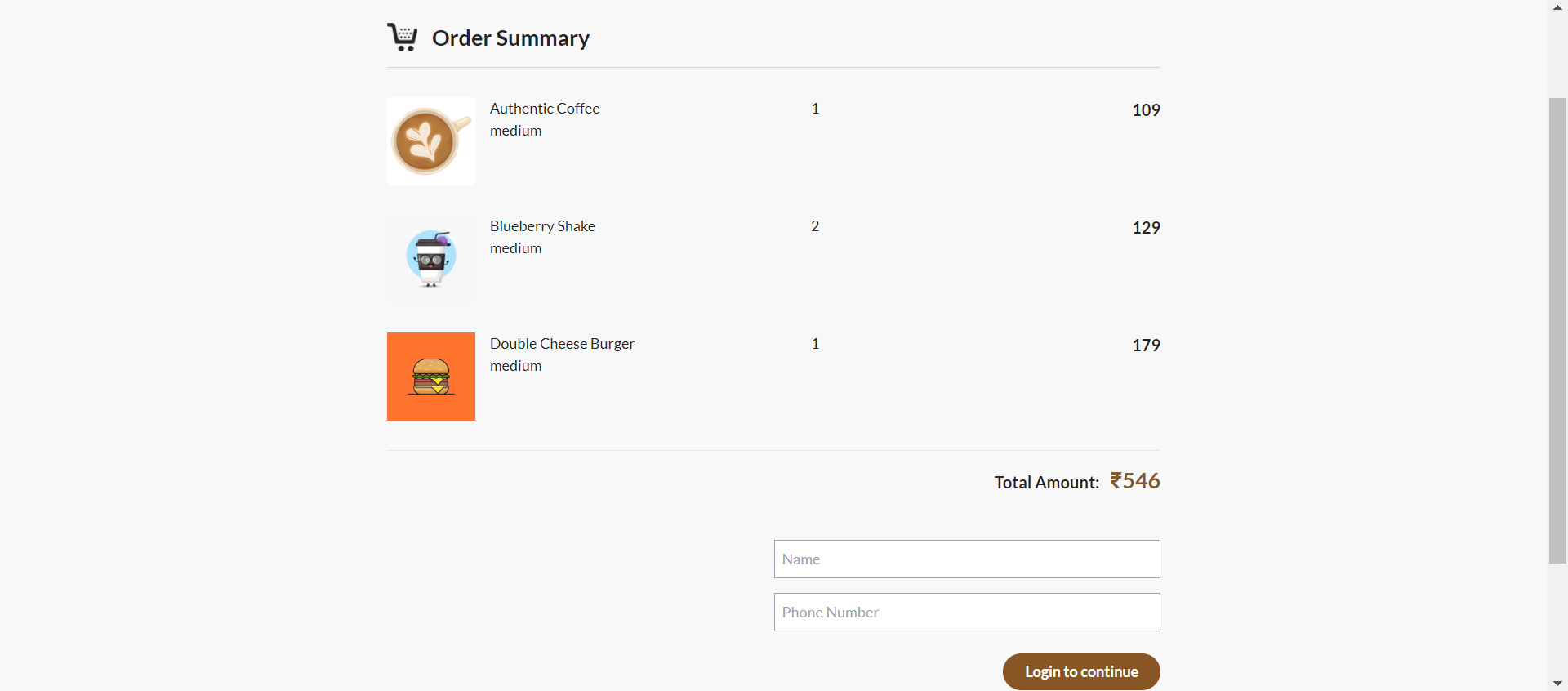The height and width of the screenshot is (691, 1568).
Task: Click inside the Phone Number field
Action: tap(966, 612)
